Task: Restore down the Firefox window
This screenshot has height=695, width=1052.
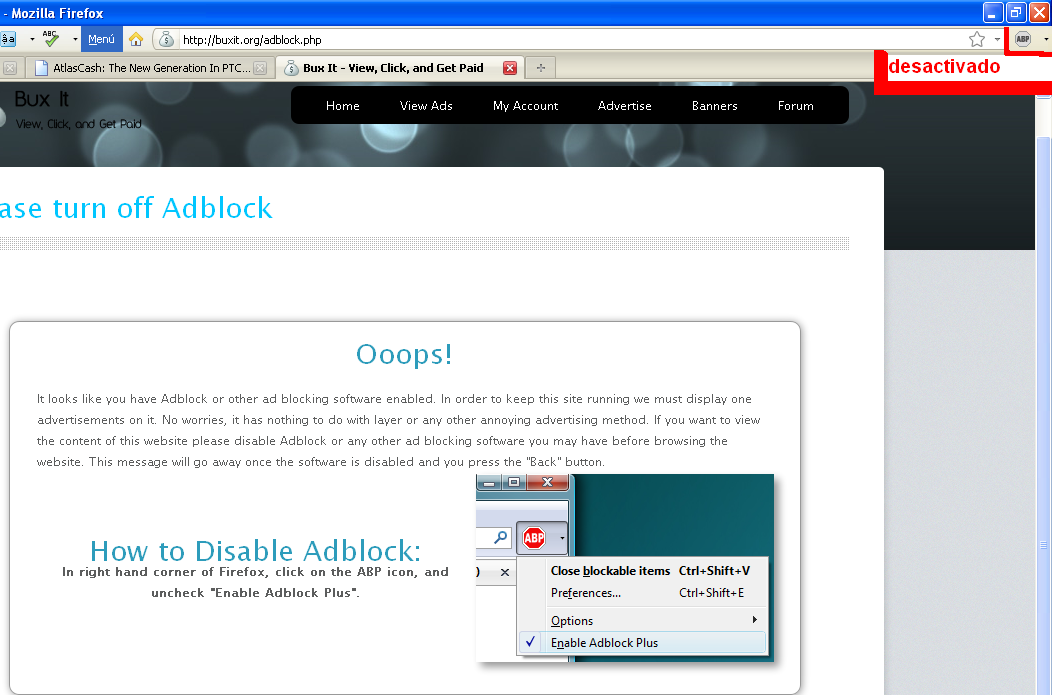Action: pos(1016,12)
